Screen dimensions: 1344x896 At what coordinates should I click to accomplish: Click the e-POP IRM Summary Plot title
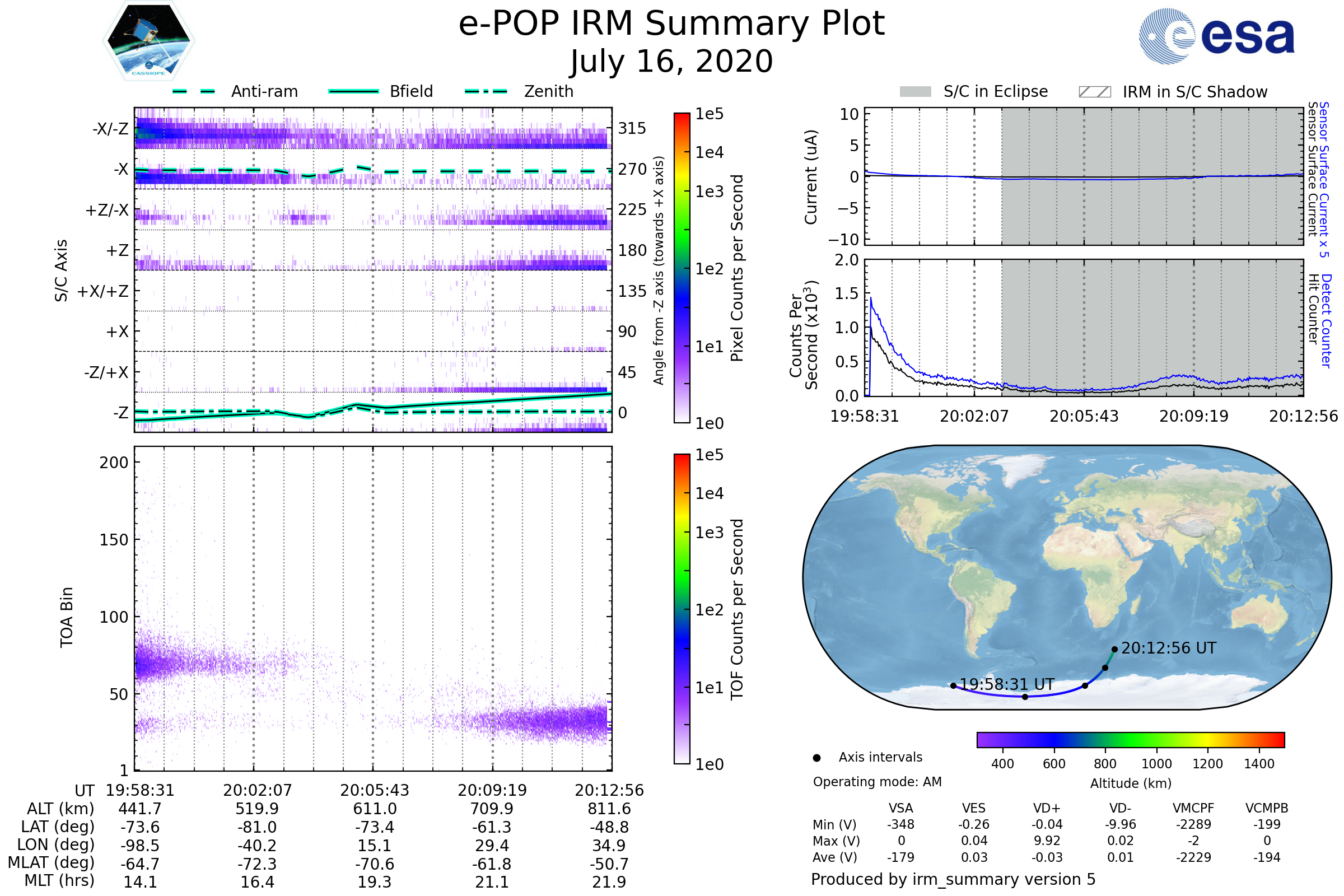tap(671, 24)
